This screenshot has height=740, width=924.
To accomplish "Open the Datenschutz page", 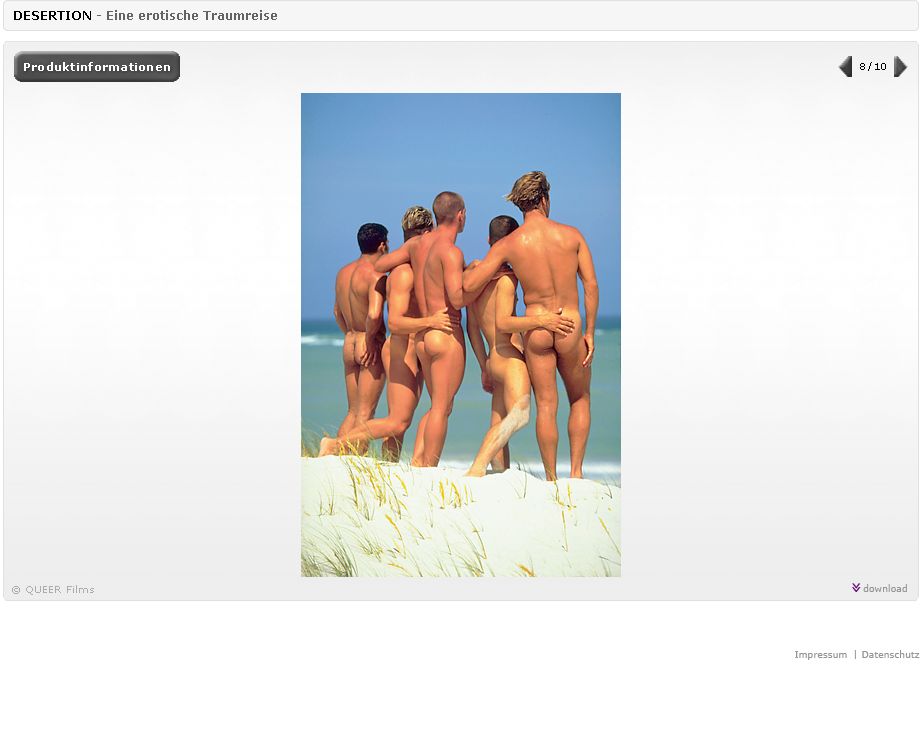I will coord(890,655).
